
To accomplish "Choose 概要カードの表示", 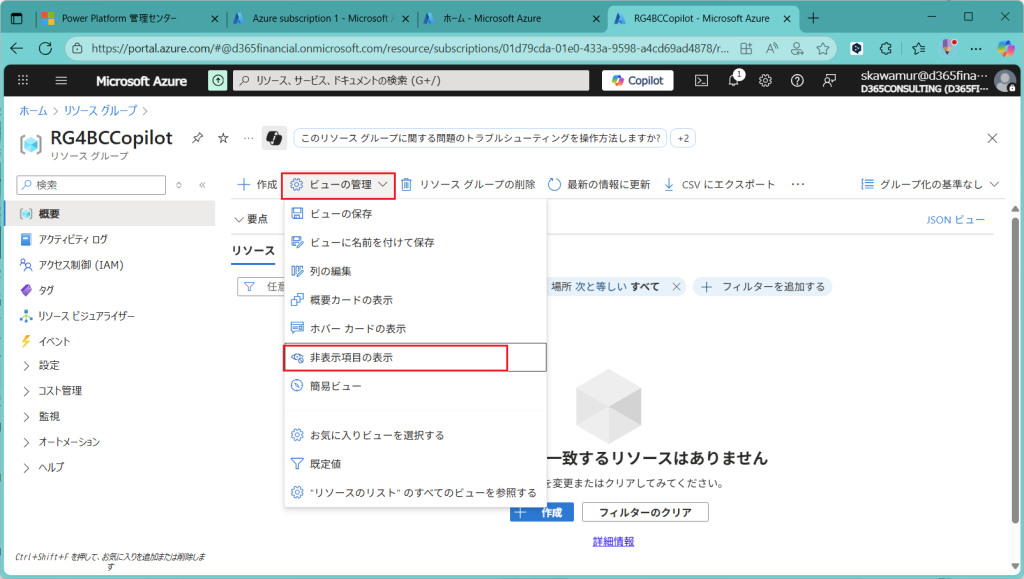I will coord(415,300).
